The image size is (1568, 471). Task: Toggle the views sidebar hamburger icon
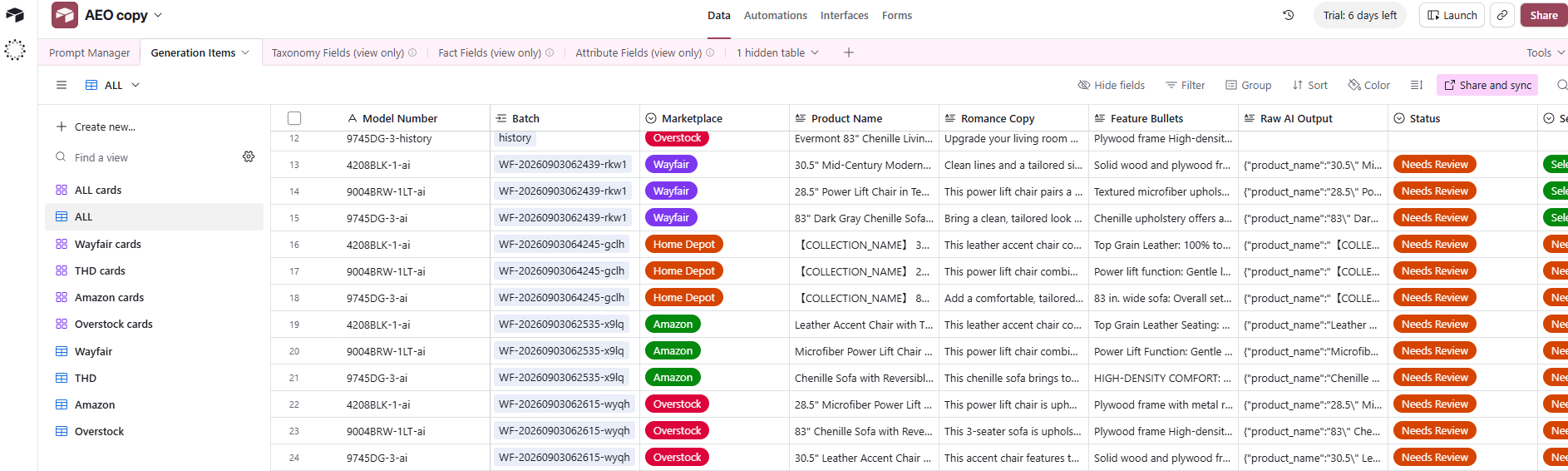pyautogui.click(x=62, y=85)
